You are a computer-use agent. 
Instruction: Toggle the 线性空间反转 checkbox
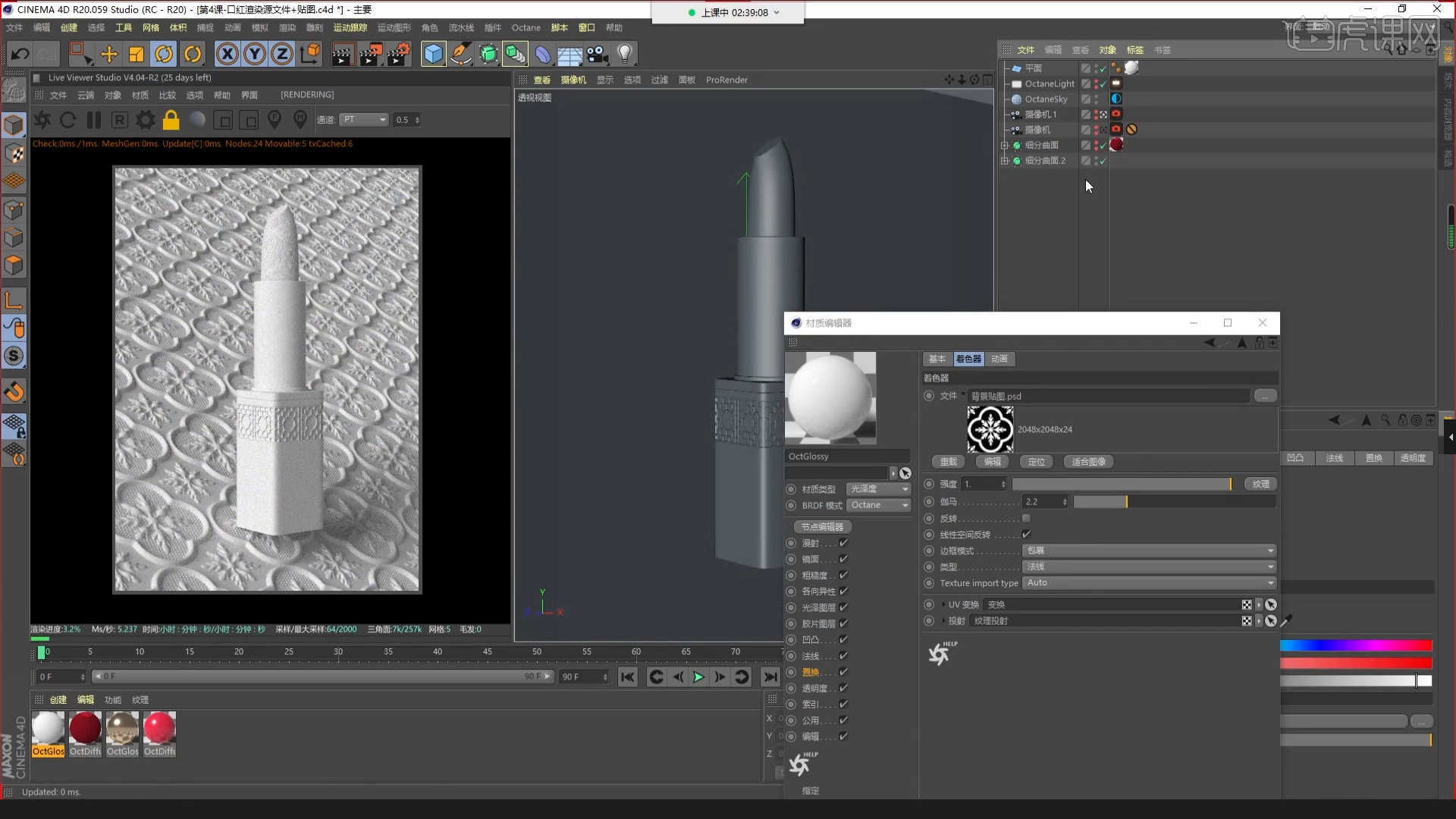(x=1026, y=535)
